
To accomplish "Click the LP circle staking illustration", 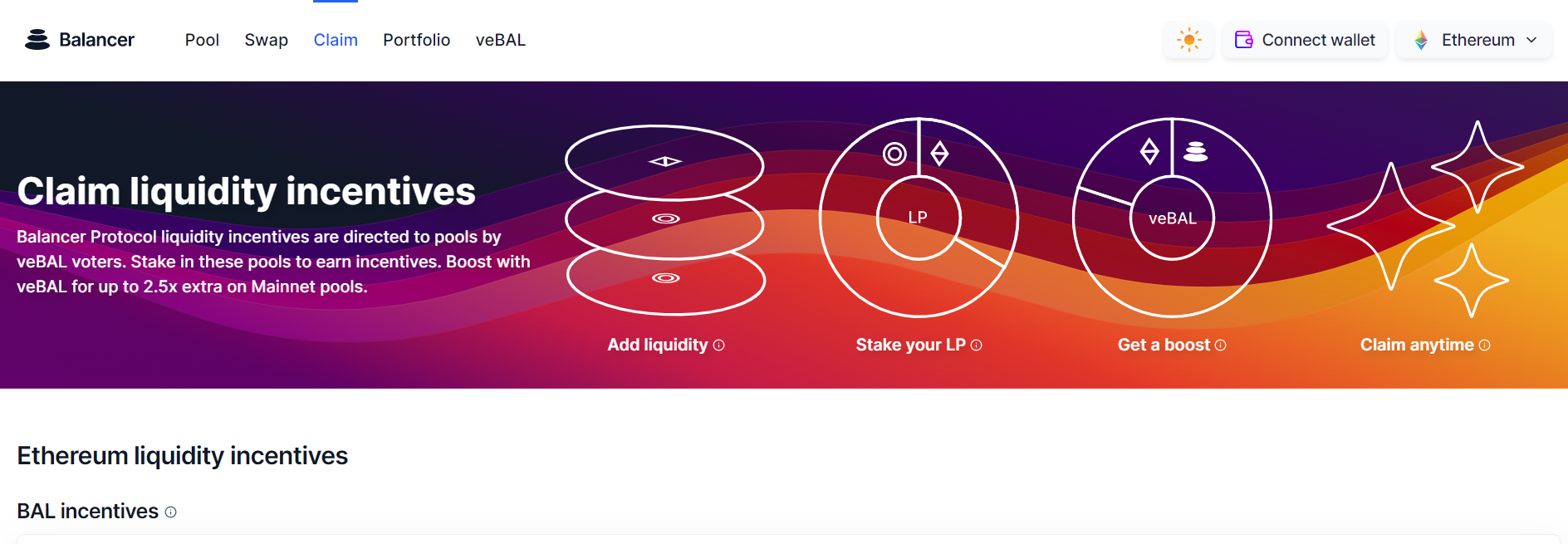I will [919, 218].
